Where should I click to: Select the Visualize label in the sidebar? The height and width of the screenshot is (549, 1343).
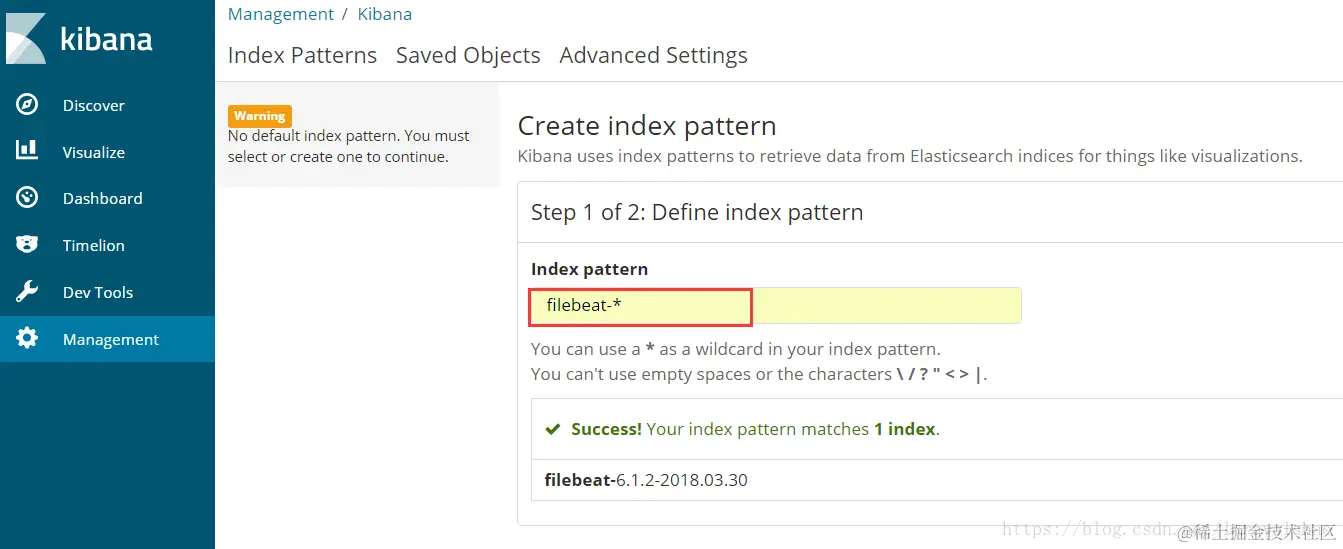[x=94, y=152]
